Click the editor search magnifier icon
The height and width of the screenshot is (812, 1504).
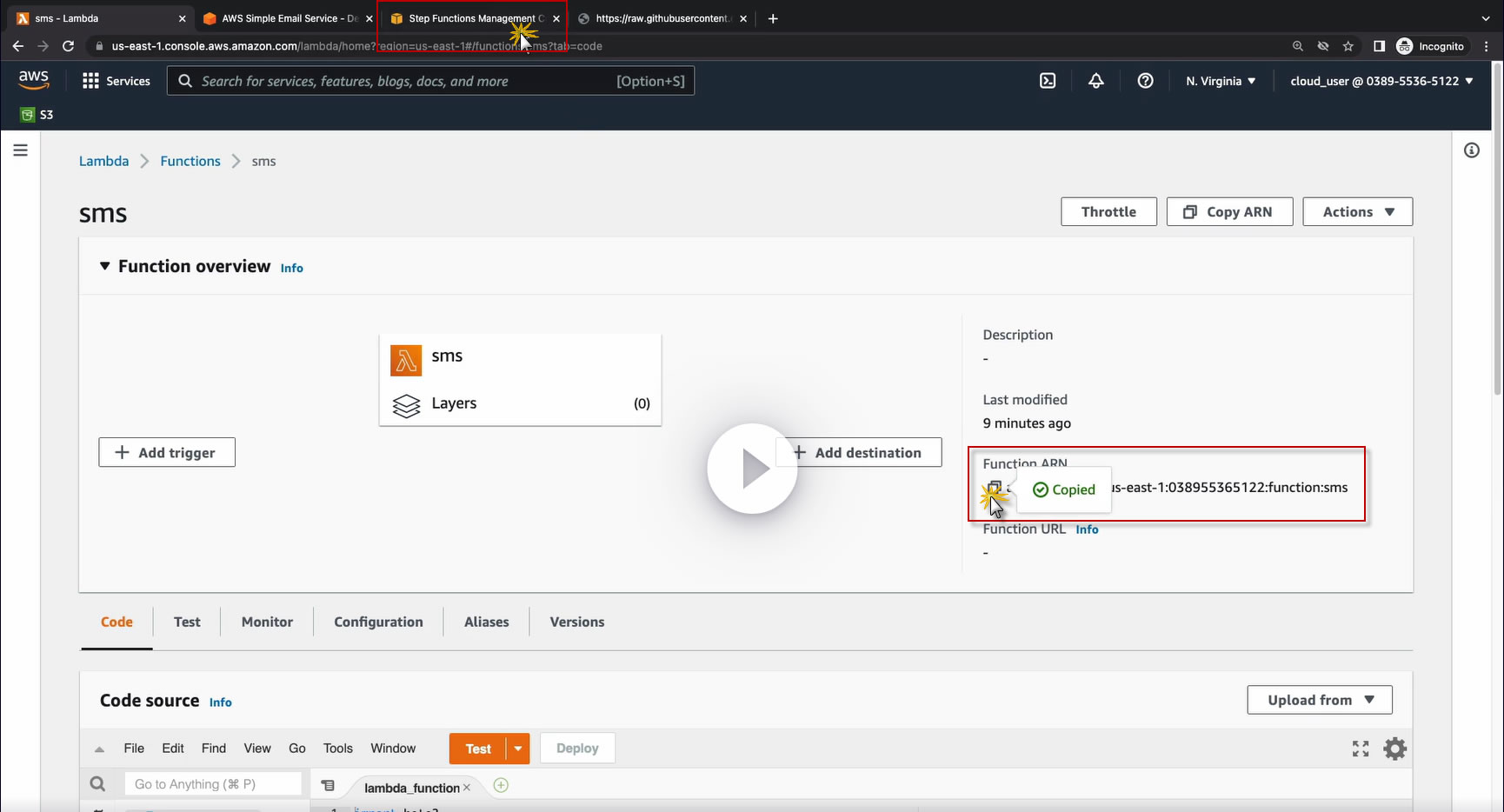[97, 784]
